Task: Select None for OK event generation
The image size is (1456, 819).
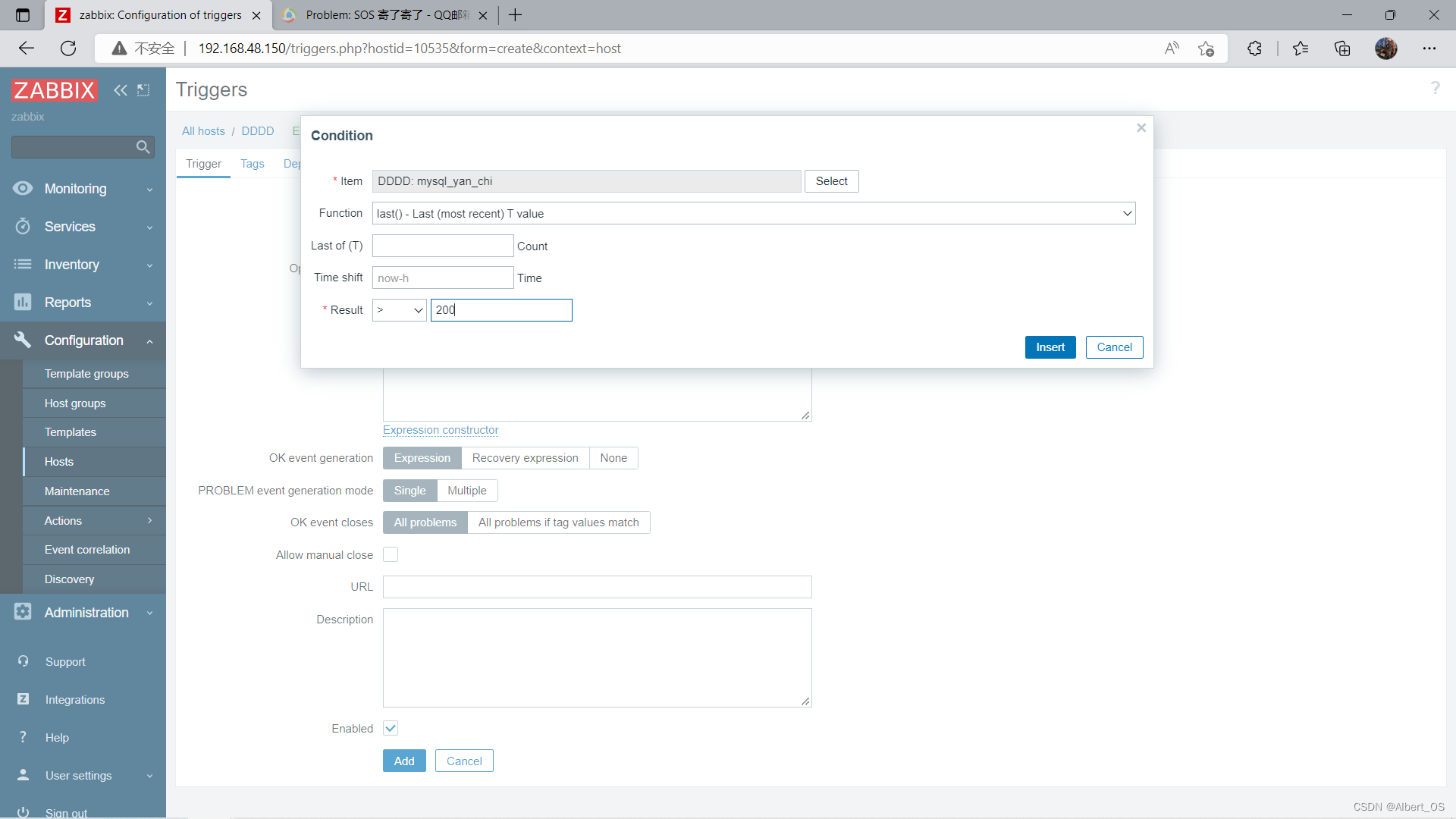Action: coord(613,458)
